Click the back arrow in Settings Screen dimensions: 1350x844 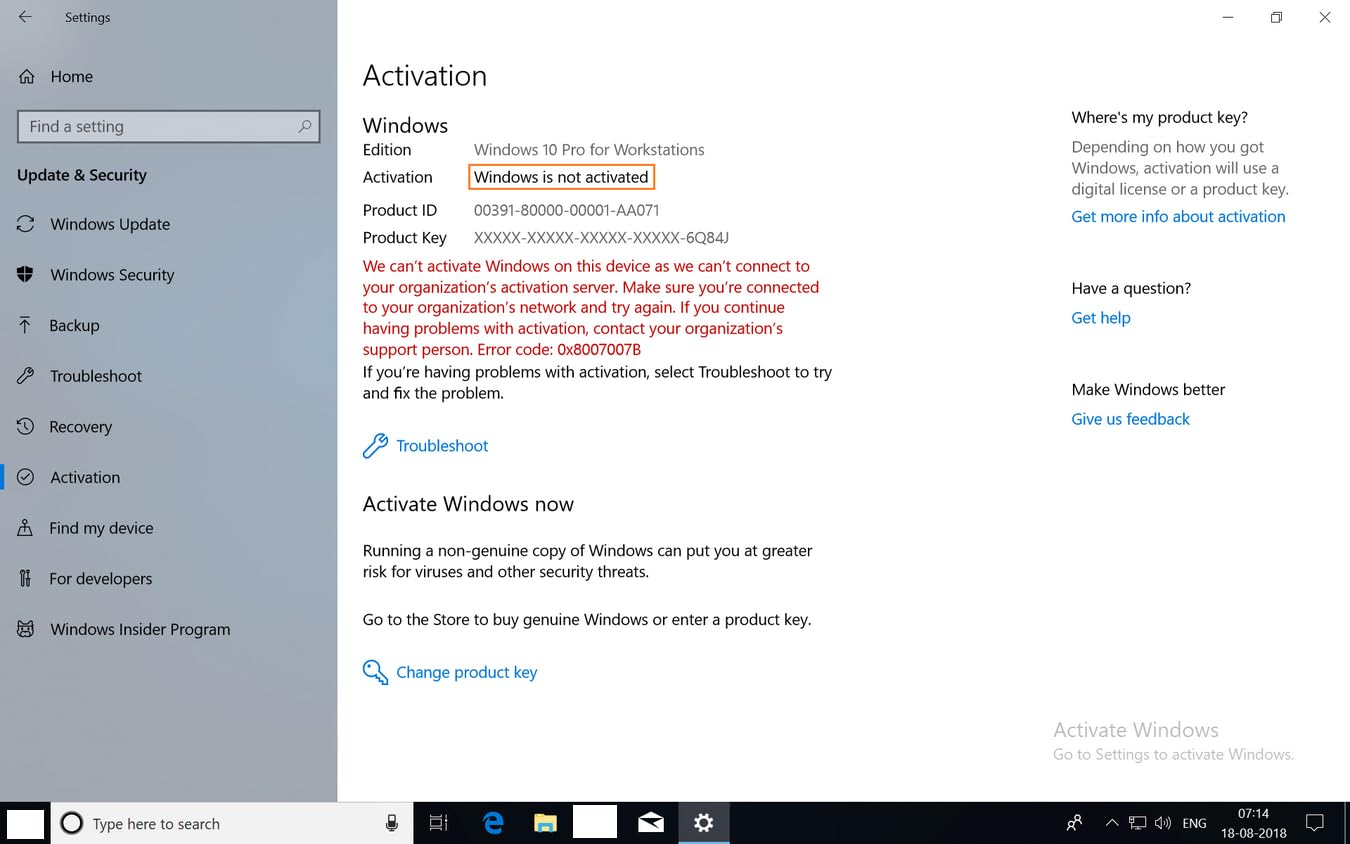click(x=25, y=17)
